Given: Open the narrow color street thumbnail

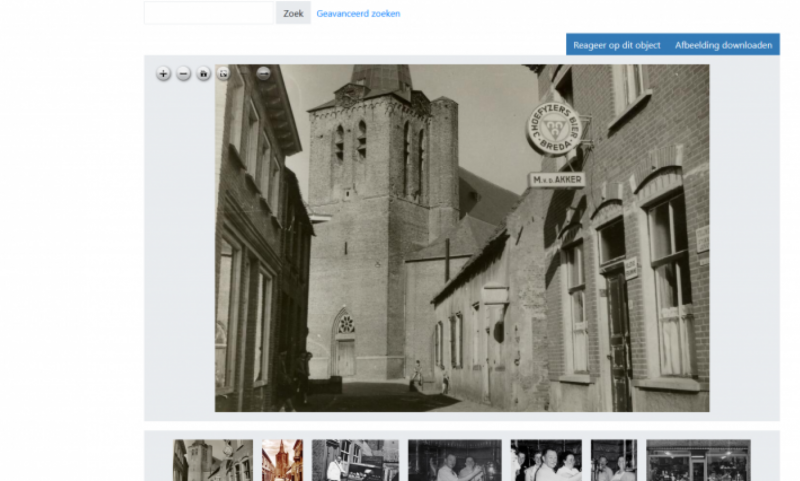Looking at the screenshot, I should pyautogui.click(x=282, y=461).
